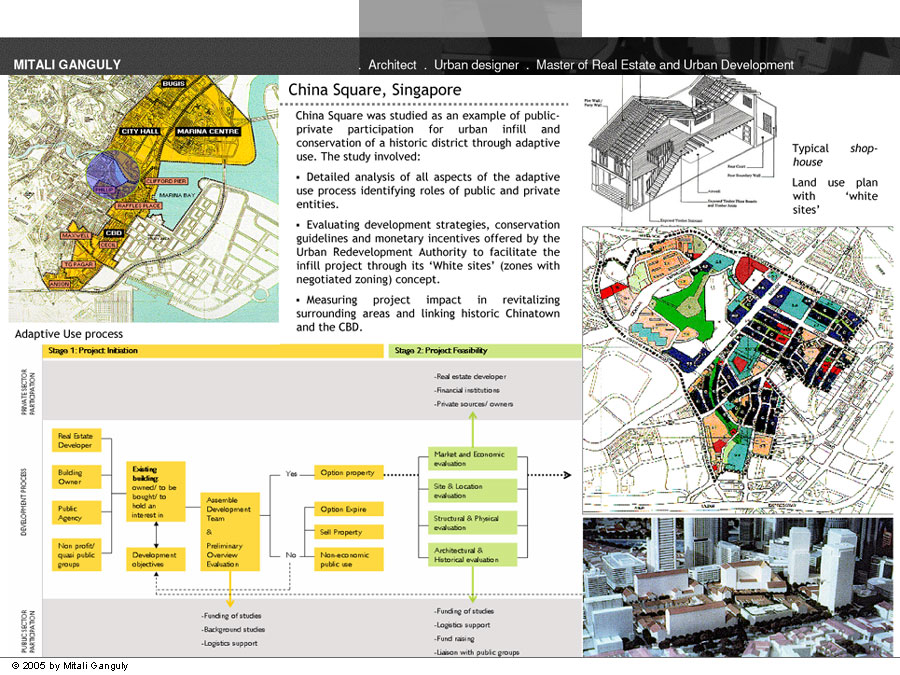Click the CLIFFORD PIER map label
The height and width of the screenshot is (675, 900).
click(166, 181)
